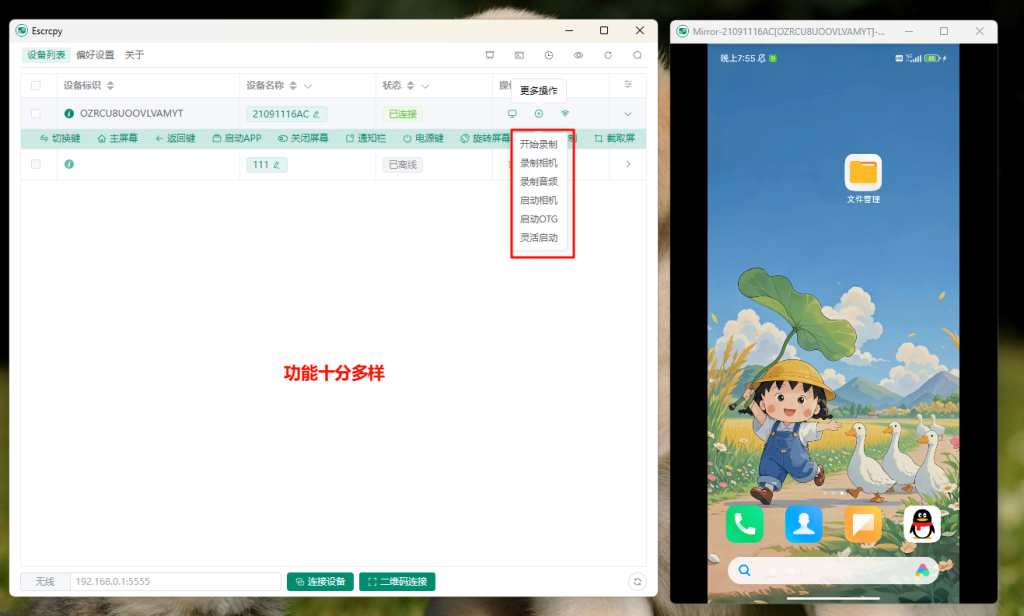The image size is (1024, 616).
Task: Expand the offline device 111 row
Action: pyautogui.click(x=628, y=164)
